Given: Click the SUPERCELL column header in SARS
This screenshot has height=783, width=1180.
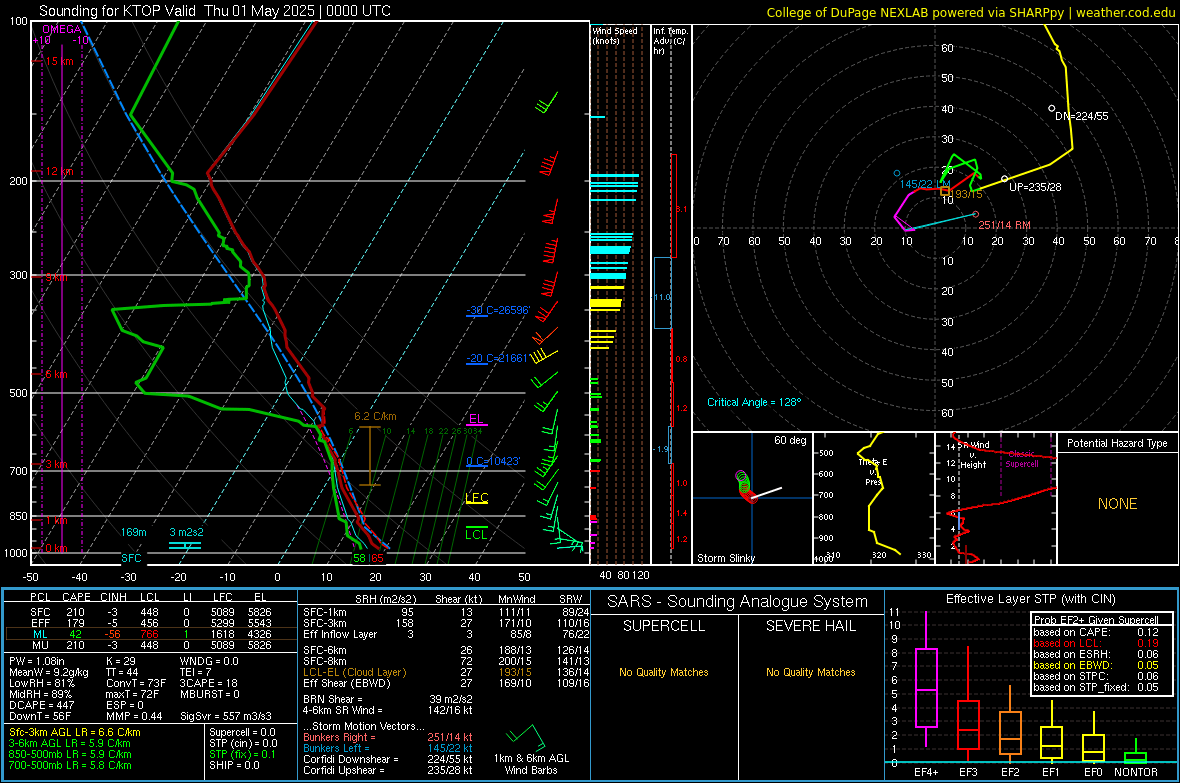Looking at the screenshot, I should pyautogui.click(x=664, y=626).
